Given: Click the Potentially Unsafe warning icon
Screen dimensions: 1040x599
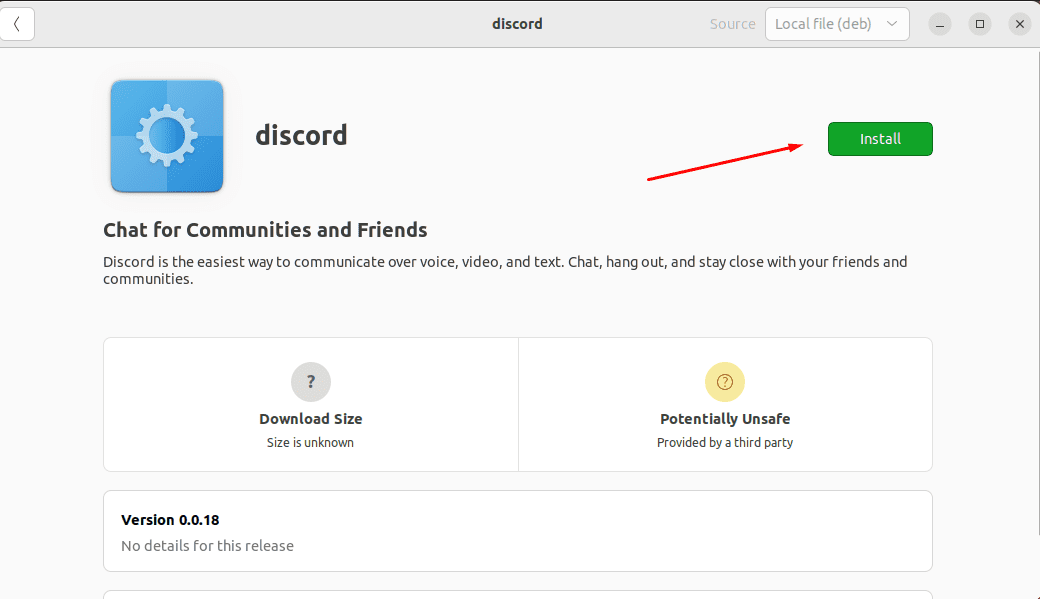Looking at the screenshot, I should [x=725, y=382].
